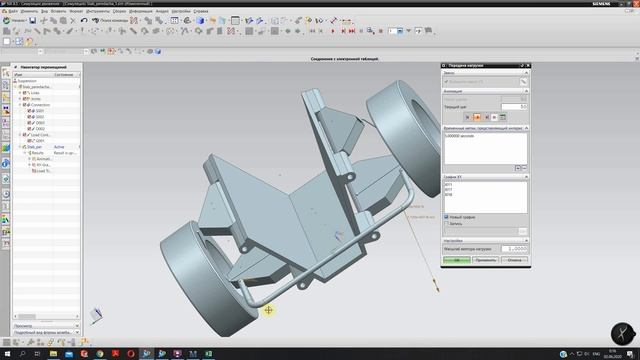This screenshot has width=640, height=360.
Task: Open Excel from the Windows taskbar
Action: click(x=209, y=353)
